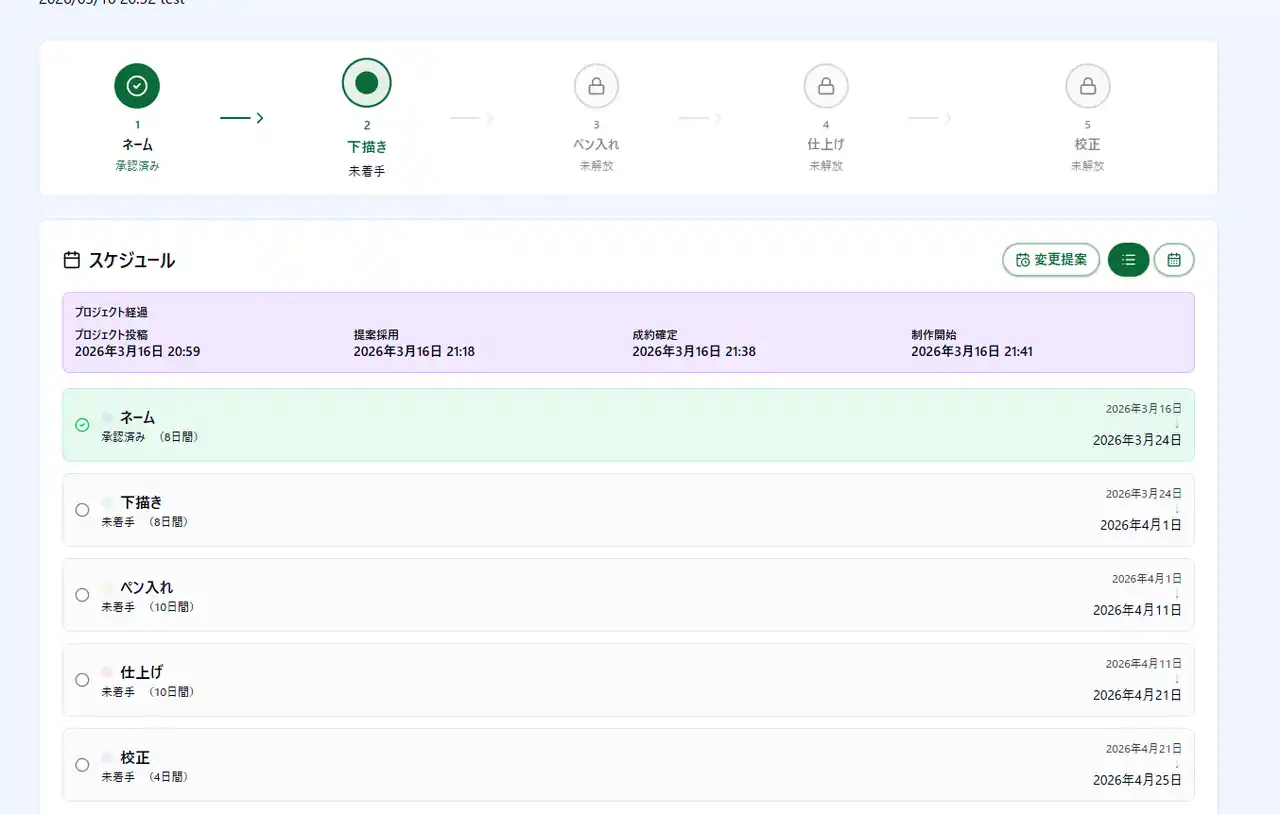Select the ペン入れ row status circle
The image size is (1280, 814).
click(x=82, y=595)
